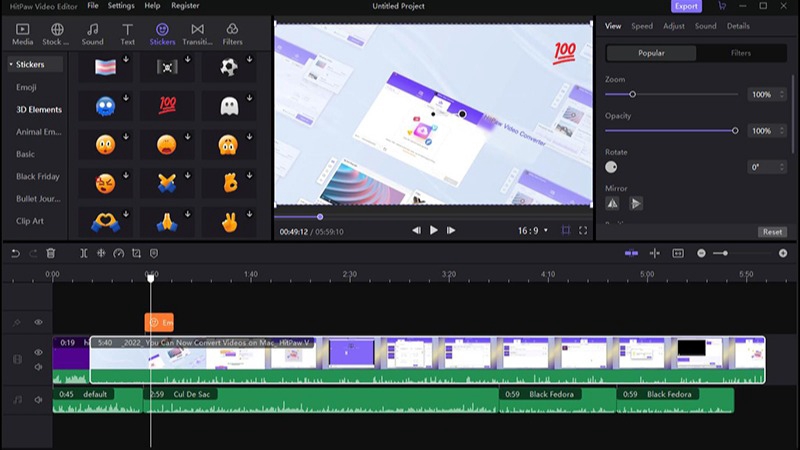800x450 pixels.
Task: Mute the main video track audio
Action: (38, 367)
